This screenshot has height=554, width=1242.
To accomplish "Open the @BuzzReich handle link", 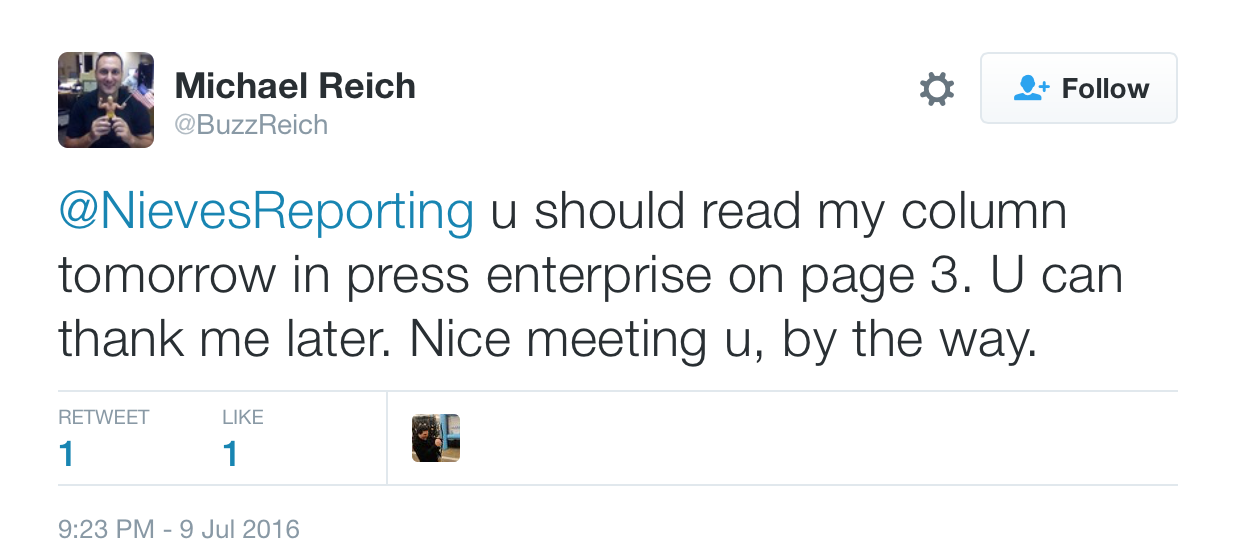I will coord(251,125).
